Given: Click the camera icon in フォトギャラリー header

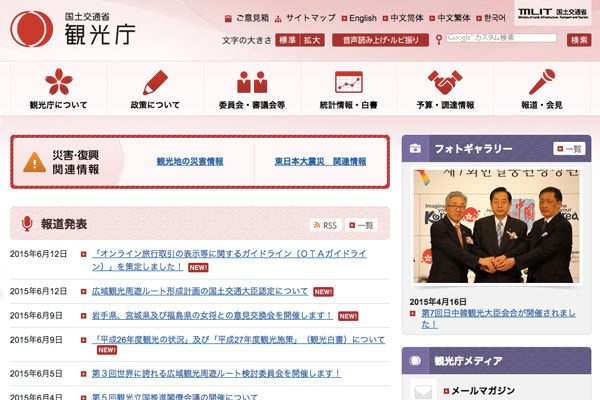Looking at the screenshot, I should tap(415, 149).
